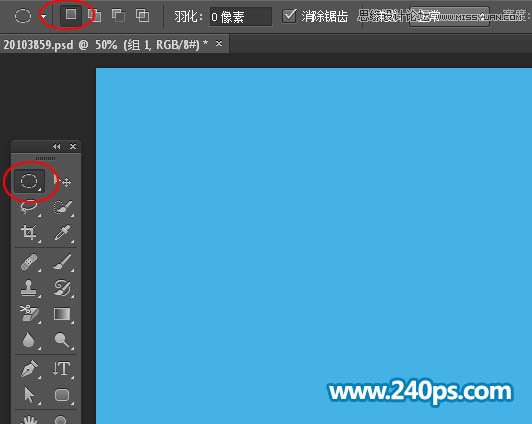Select the Crop tool

point(29,233)
